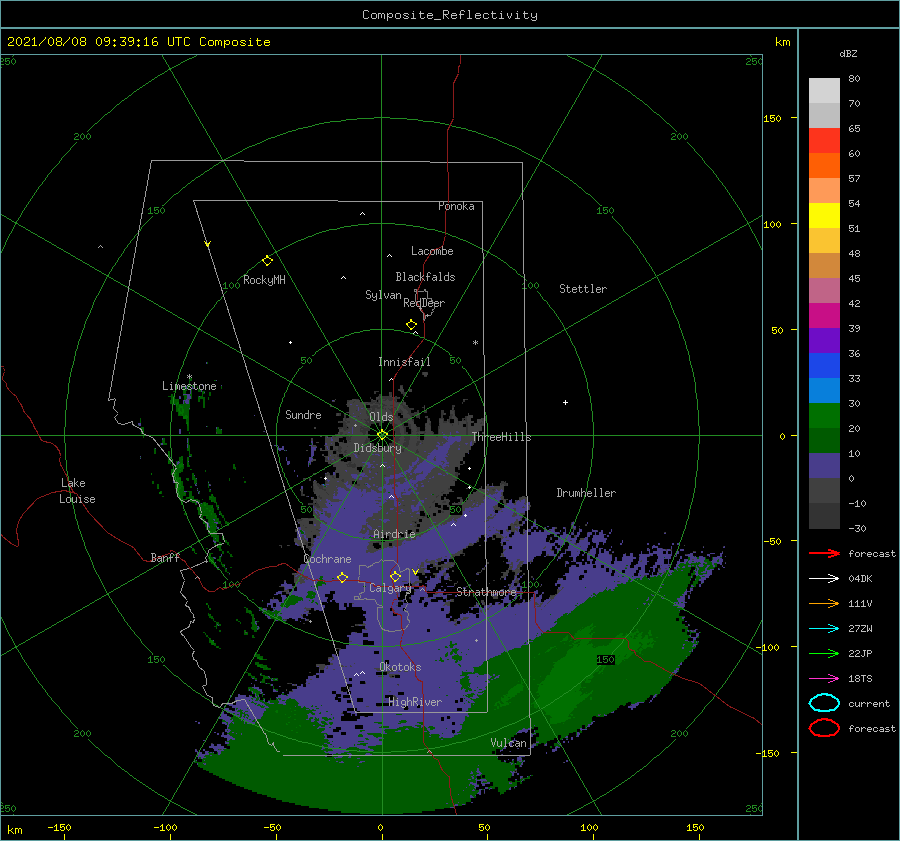
Task: Click the ThreeHills label
Action: (502, 437)
